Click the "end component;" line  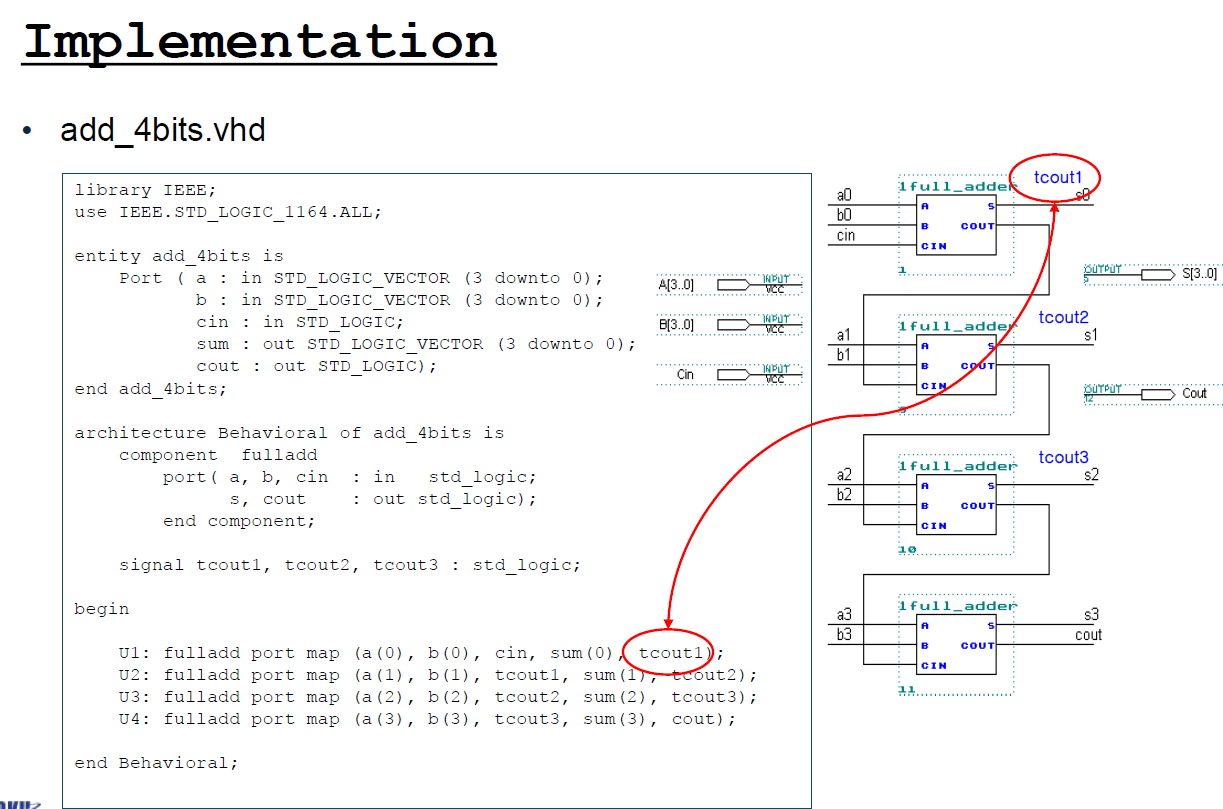pos(239,520)
